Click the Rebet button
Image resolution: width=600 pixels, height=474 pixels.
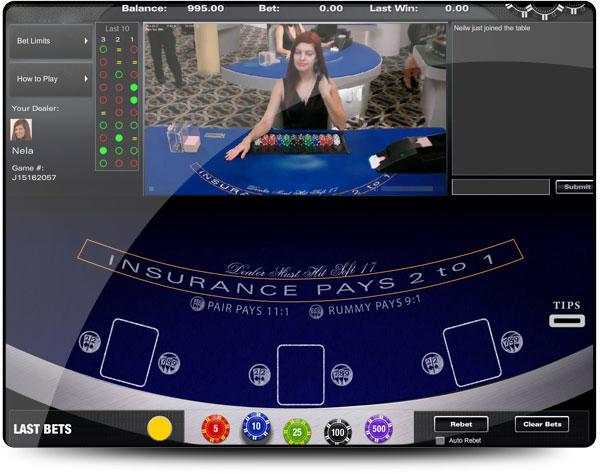(x=461, y=424)
